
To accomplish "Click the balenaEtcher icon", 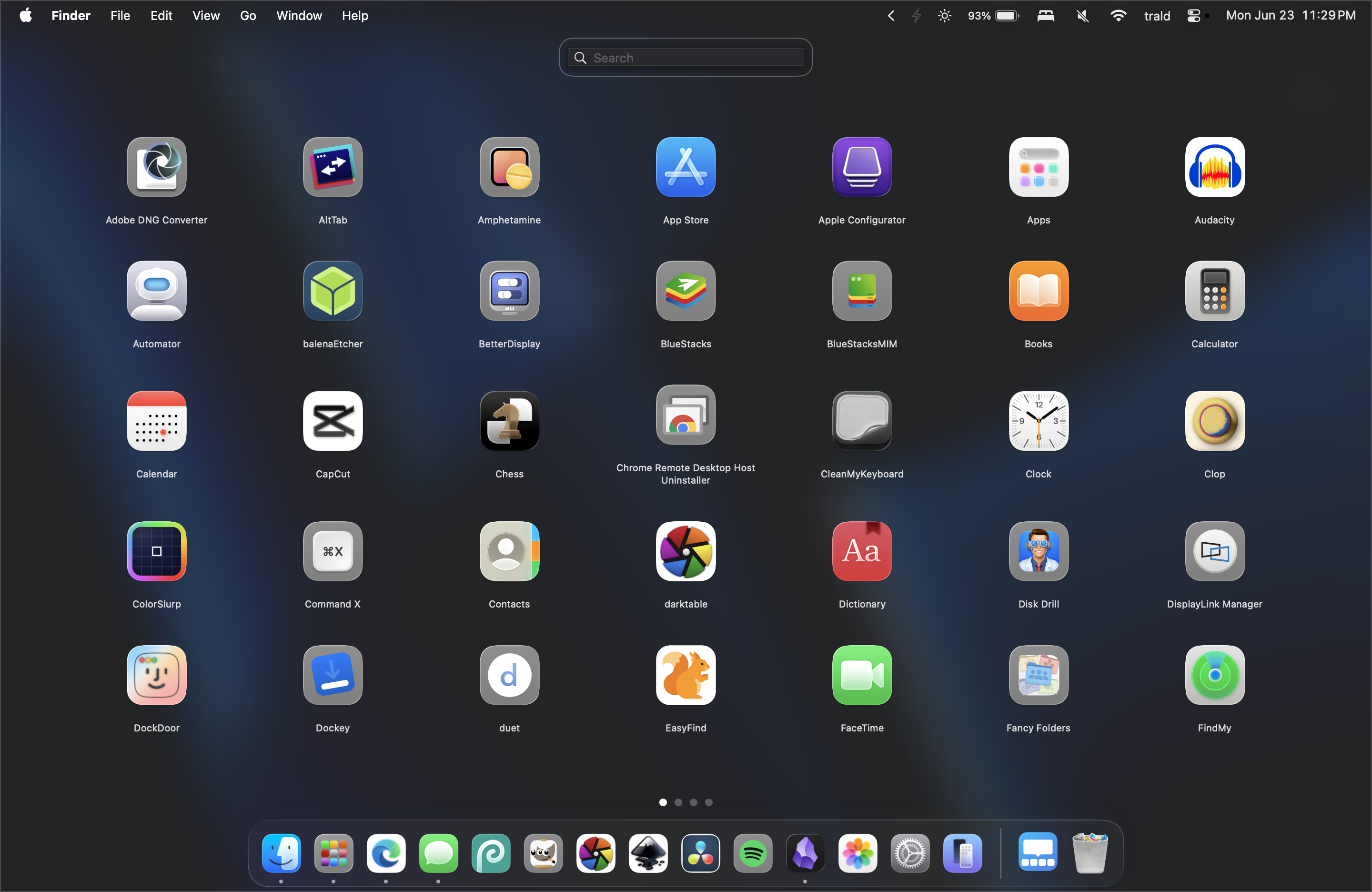I will pos(333,291).
